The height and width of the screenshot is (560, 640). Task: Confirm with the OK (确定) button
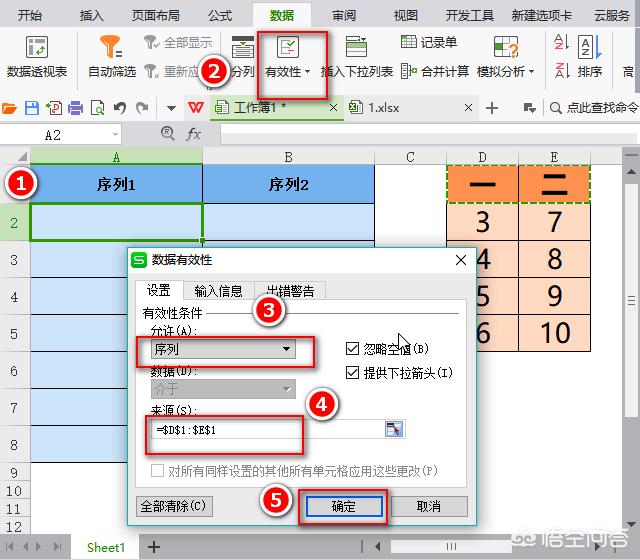[x=344, y=507]
